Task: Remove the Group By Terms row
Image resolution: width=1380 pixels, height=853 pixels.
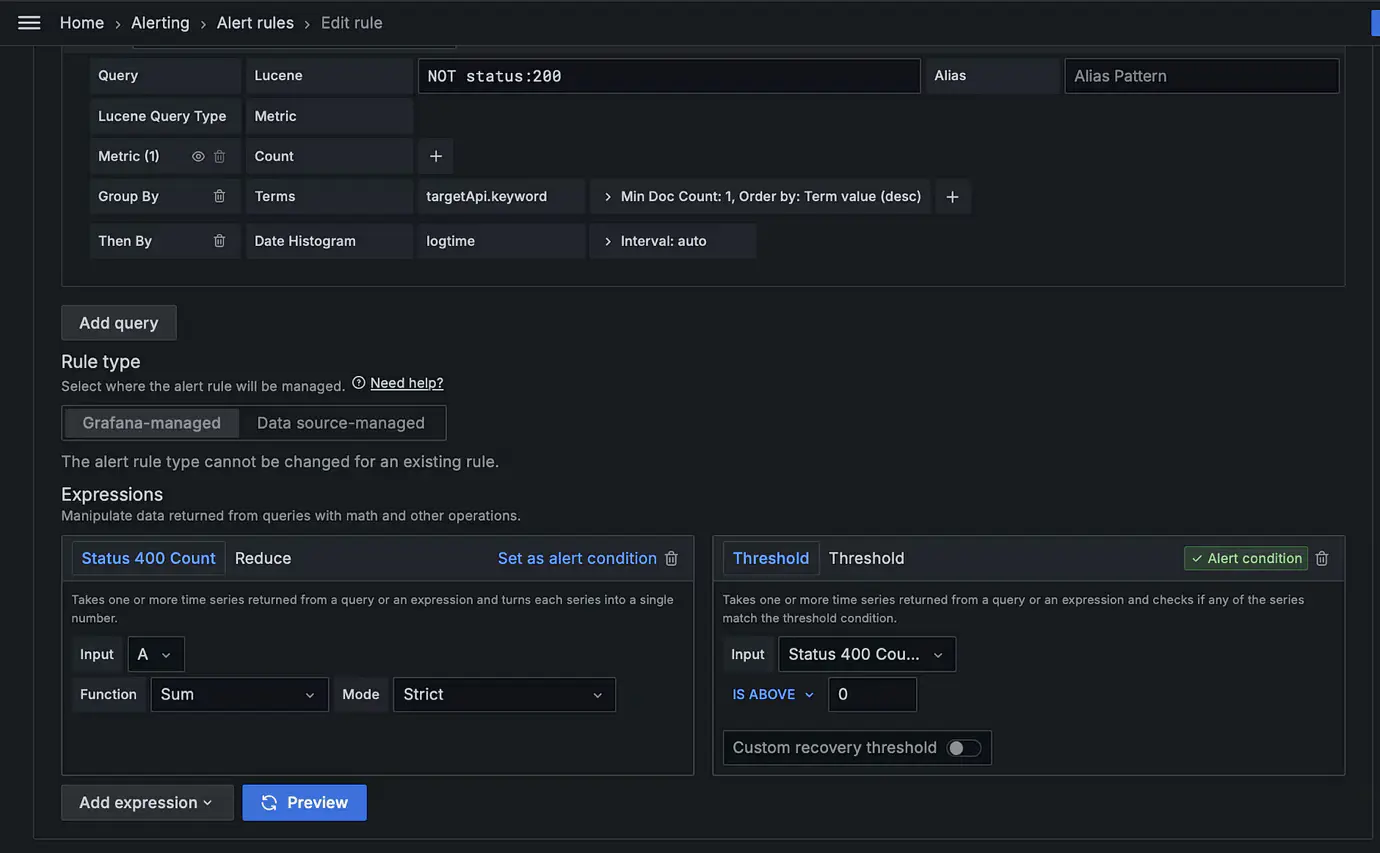Action: coord(220,196)
